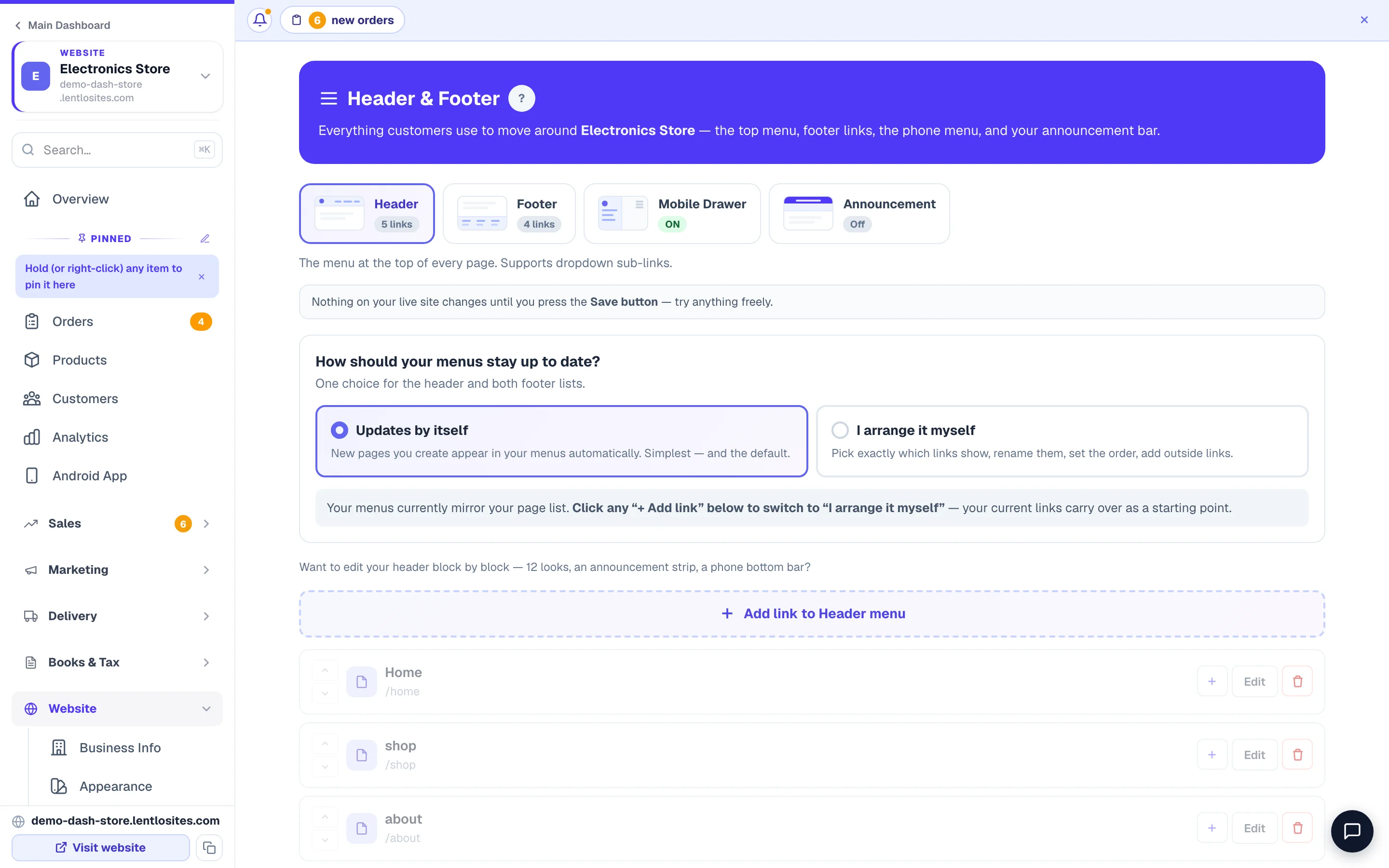The width and height of the screenshot is (1389, 868).
Task: Open Orders in the sidebar
Action: [x=117, y=322]
